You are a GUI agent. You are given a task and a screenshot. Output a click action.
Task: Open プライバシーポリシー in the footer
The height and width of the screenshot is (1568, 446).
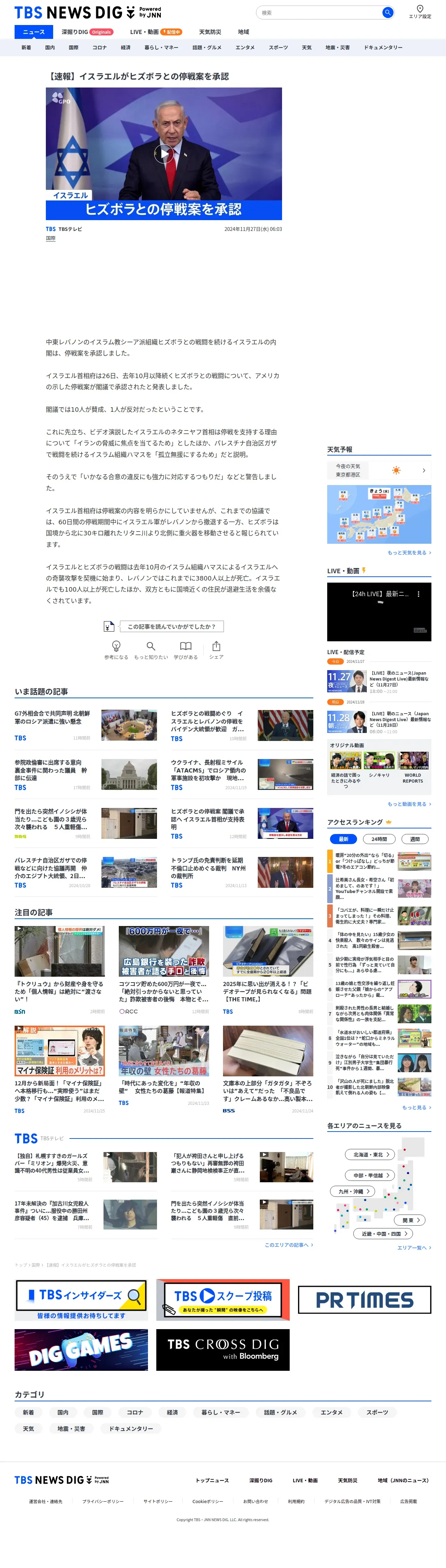click(x=103, y=1502)
